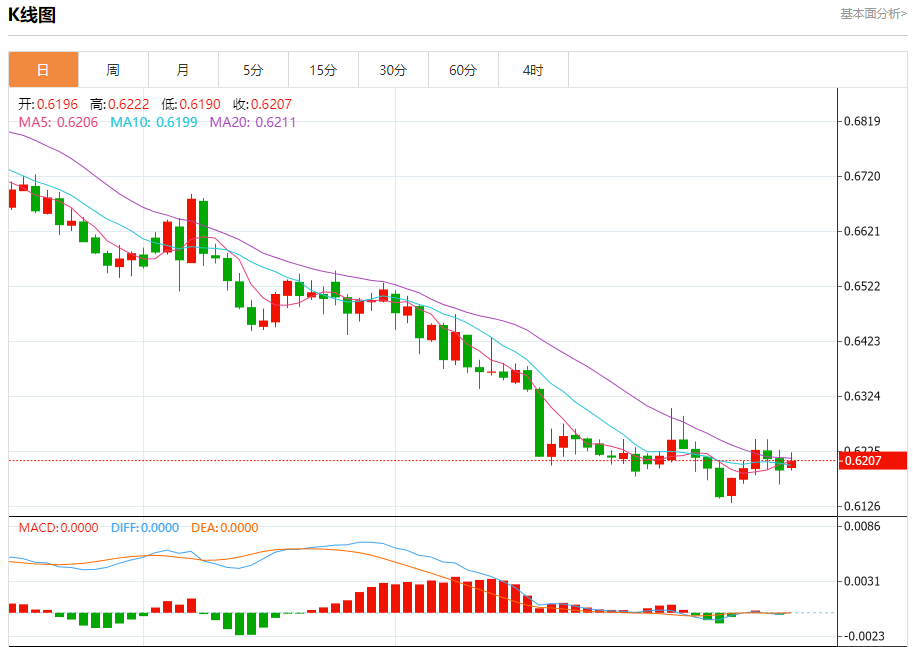Switch to the 周 weekly tab
913x647 pixels.
[x=113, y=70]
